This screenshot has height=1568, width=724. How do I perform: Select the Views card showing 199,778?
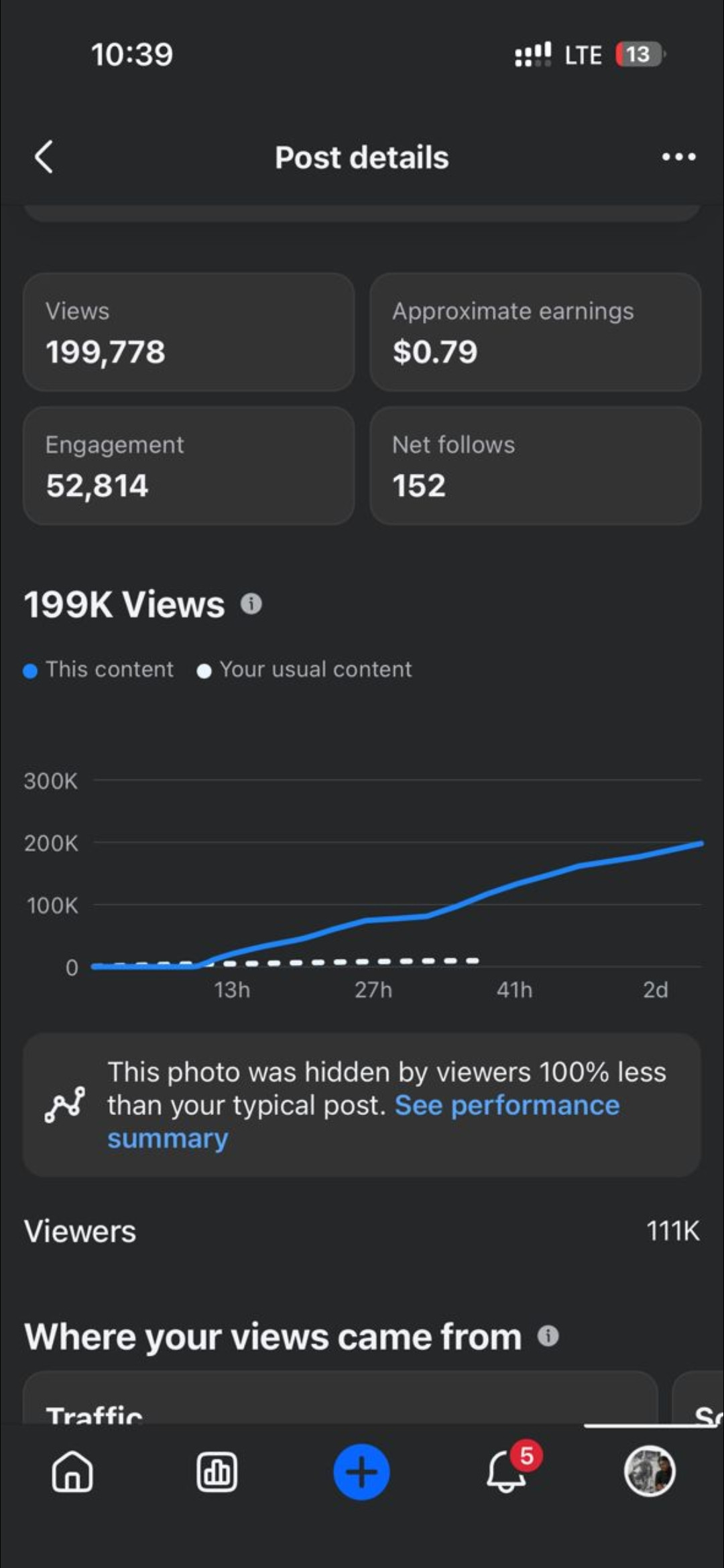click(188, 332)
